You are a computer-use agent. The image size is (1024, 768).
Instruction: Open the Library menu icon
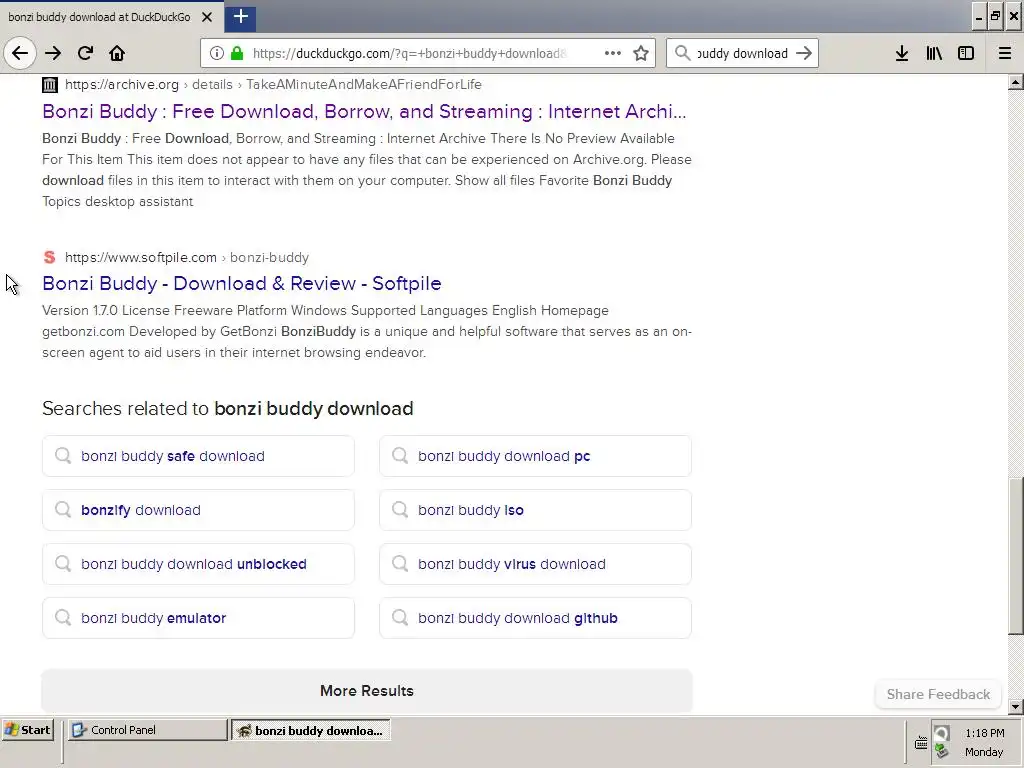point(934,54)
